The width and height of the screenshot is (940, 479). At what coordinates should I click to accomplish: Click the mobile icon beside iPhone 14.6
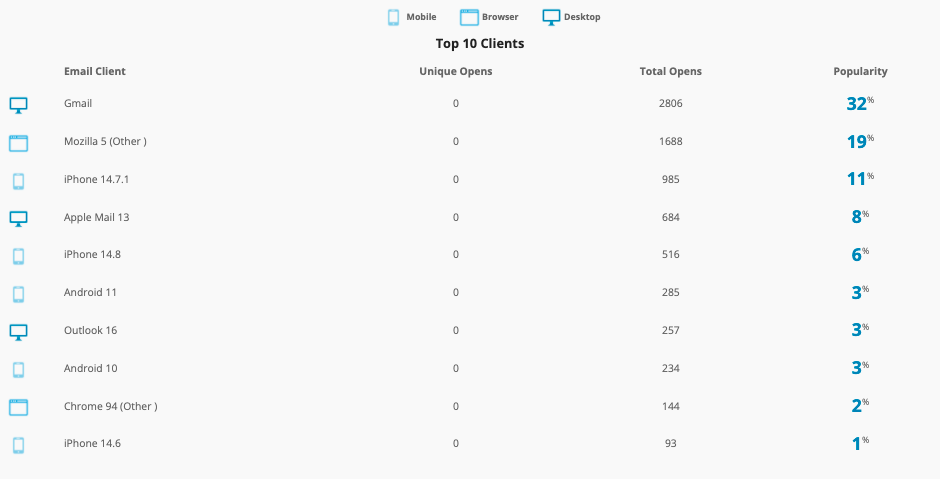click(19, 445)
